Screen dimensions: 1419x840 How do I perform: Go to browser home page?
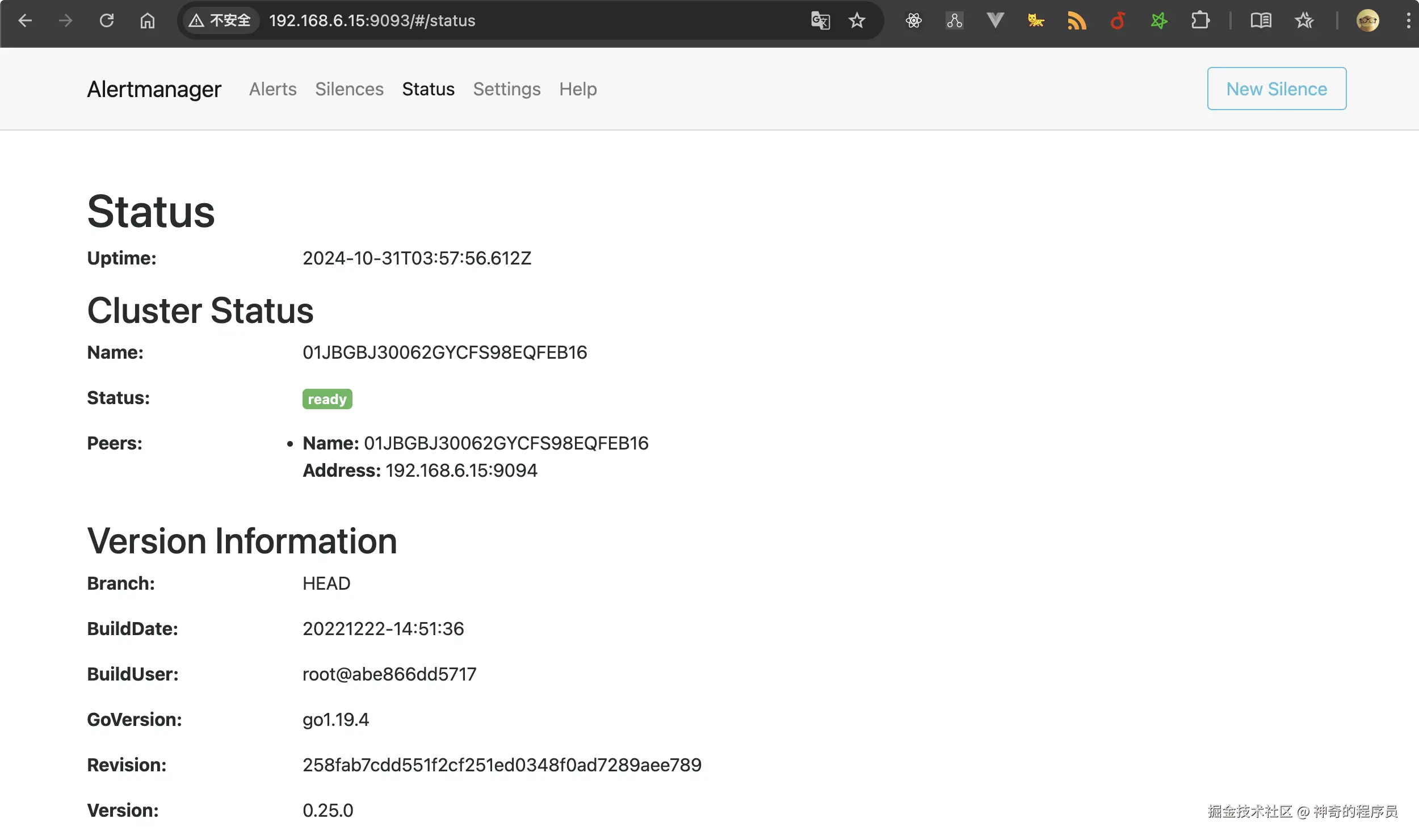pos(148,21)
